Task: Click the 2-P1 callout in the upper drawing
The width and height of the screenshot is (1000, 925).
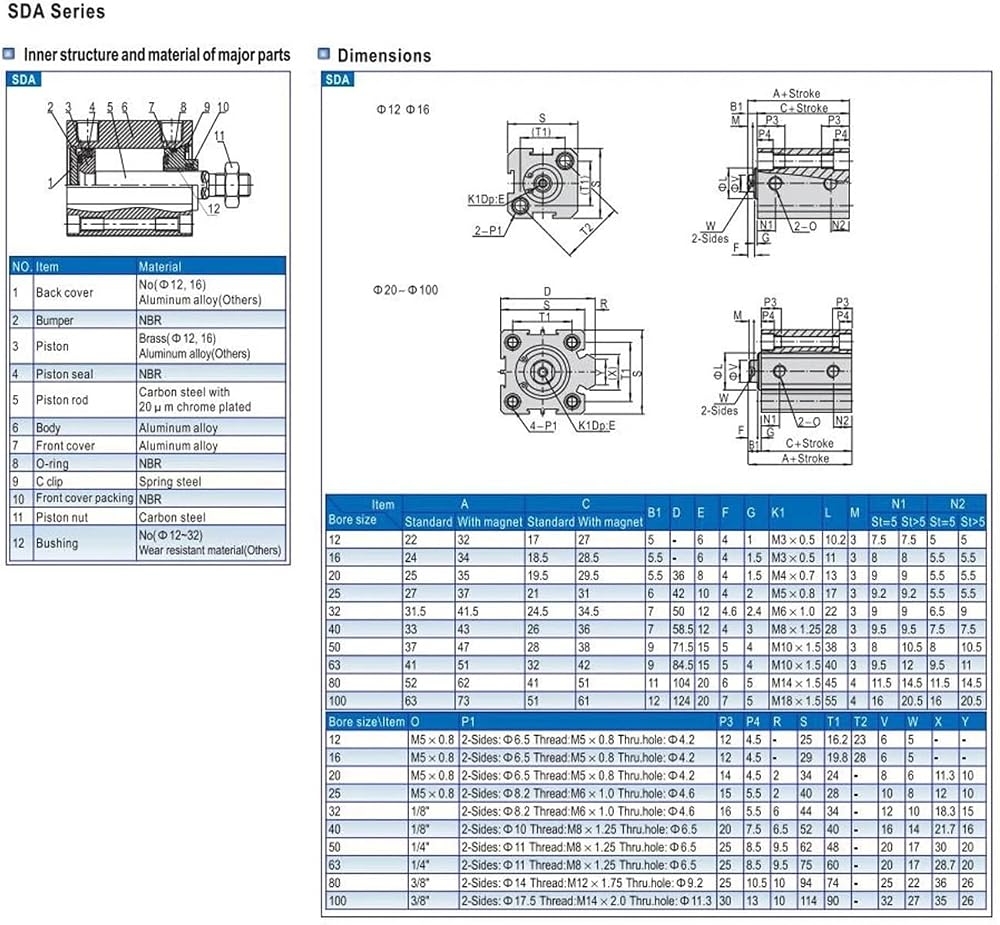Action: click(x=488, y=230)
